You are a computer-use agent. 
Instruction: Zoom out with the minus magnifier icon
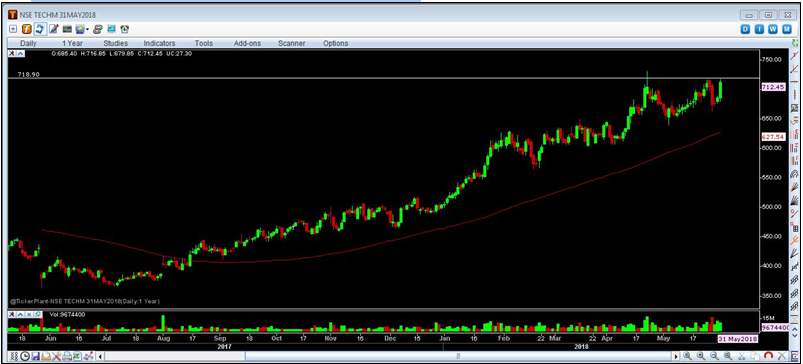coord(714,356)
